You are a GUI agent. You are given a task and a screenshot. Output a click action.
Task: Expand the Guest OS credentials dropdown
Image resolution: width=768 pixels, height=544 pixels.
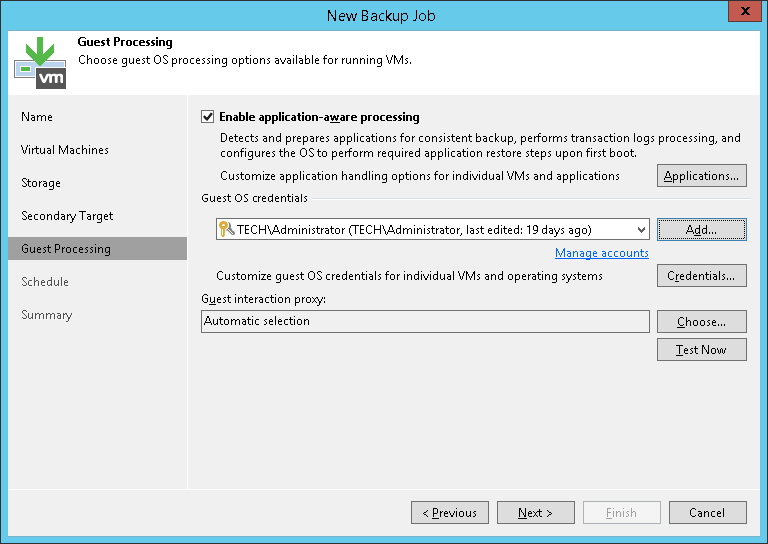[x=640, y=230]
